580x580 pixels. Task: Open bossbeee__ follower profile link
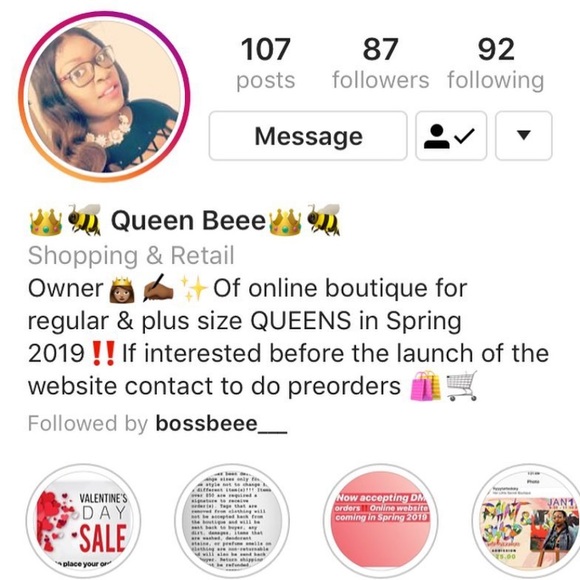coord(221,424)
